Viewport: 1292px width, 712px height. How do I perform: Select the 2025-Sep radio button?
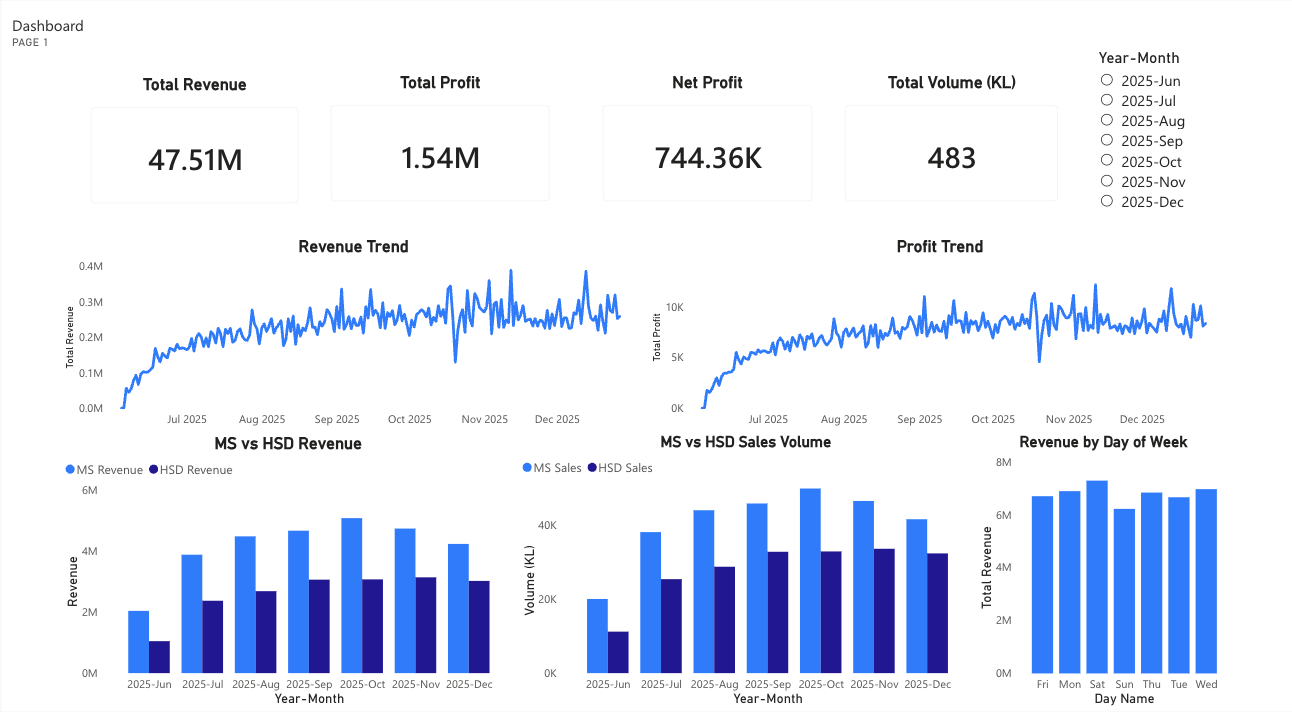(x=1107, y=140)
